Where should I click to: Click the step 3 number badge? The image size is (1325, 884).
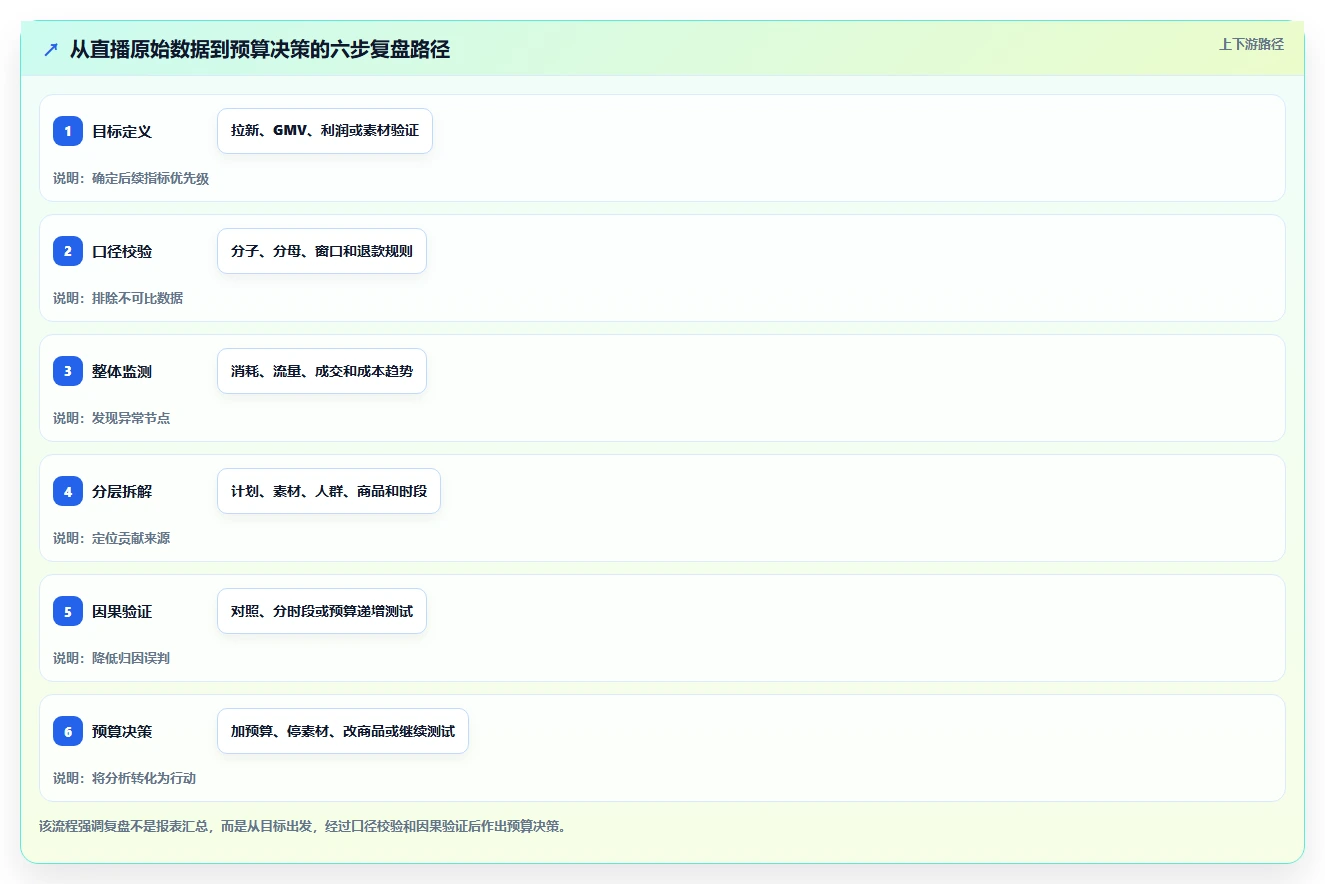click(x=68, y=371)
